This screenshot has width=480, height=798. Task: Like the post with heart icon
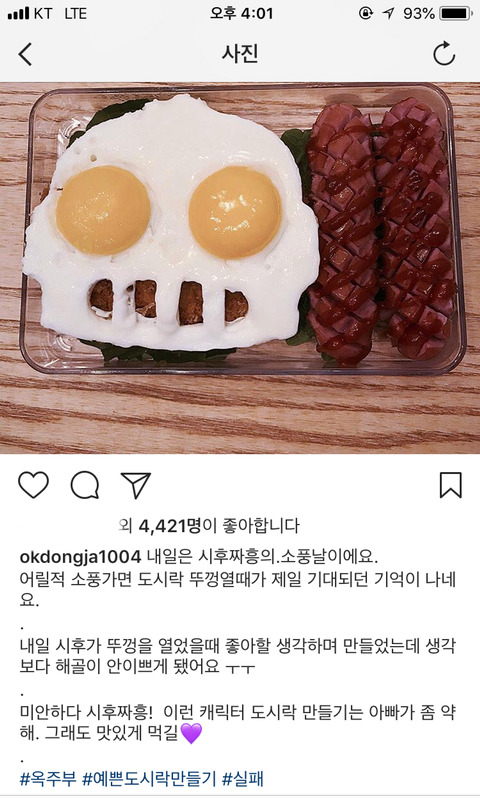34,484
